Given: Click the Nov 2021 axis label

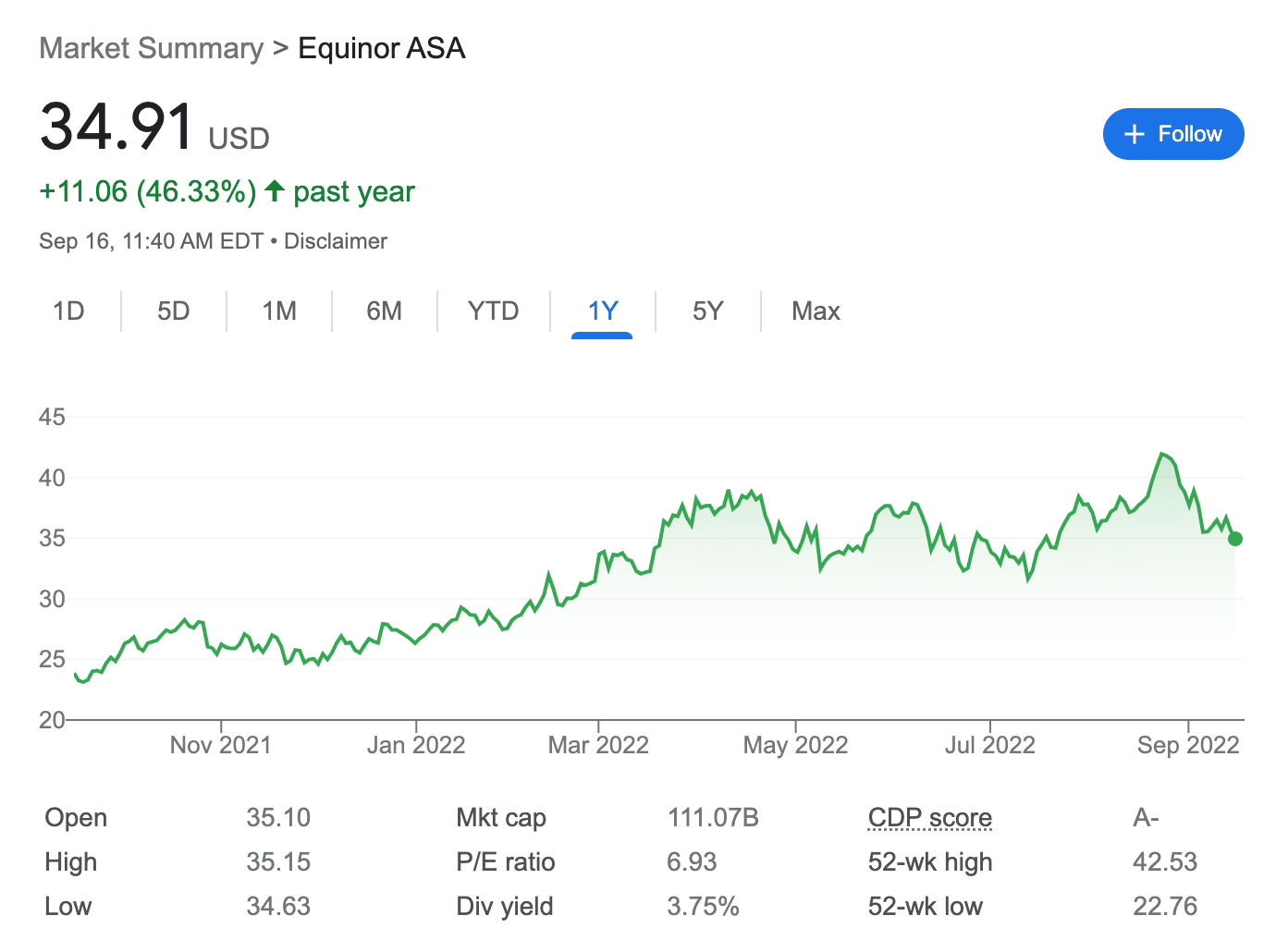Looking at the screenshot, I should [220, 745].
